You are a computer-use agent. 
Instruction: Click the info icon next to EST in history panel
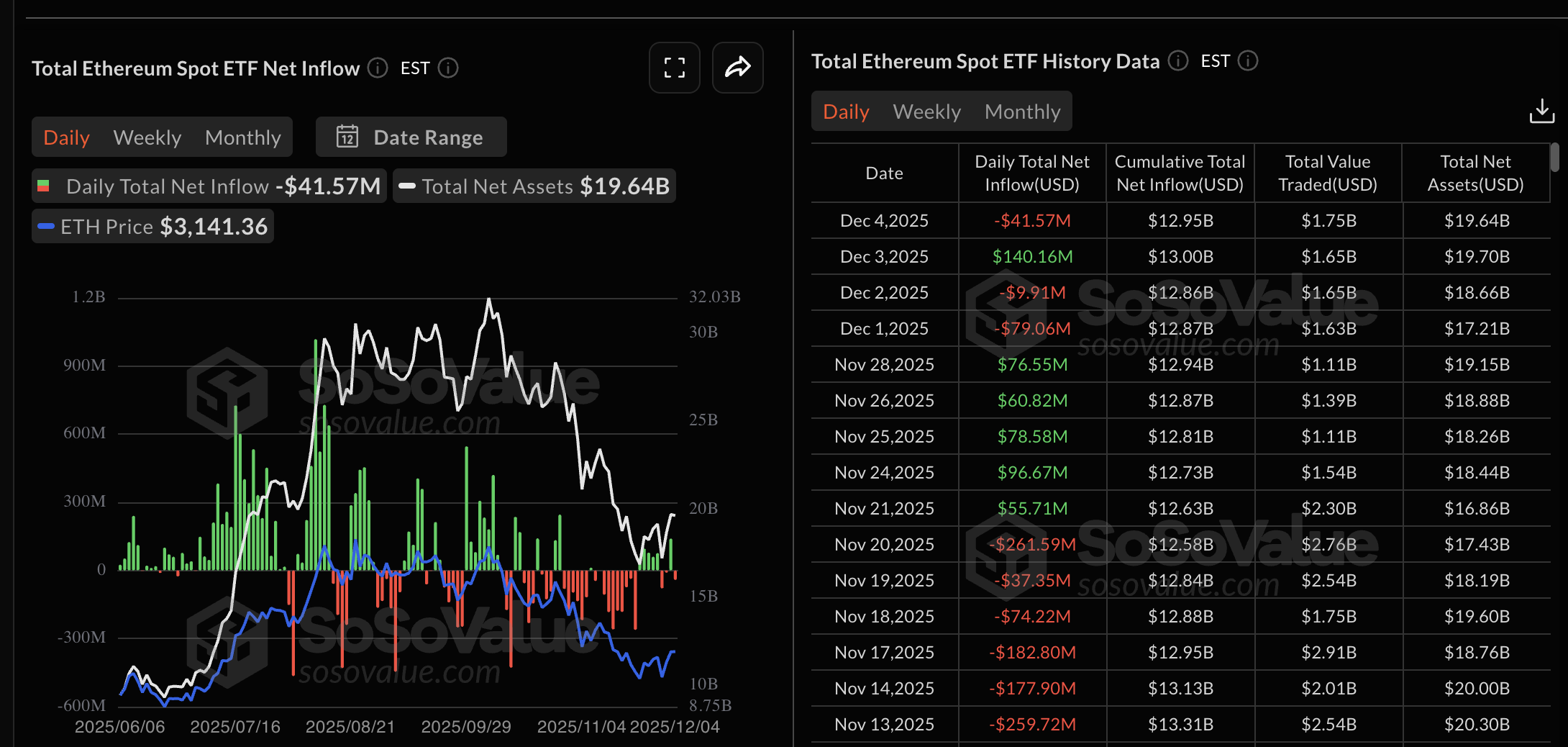click(x=1249, y=61)
